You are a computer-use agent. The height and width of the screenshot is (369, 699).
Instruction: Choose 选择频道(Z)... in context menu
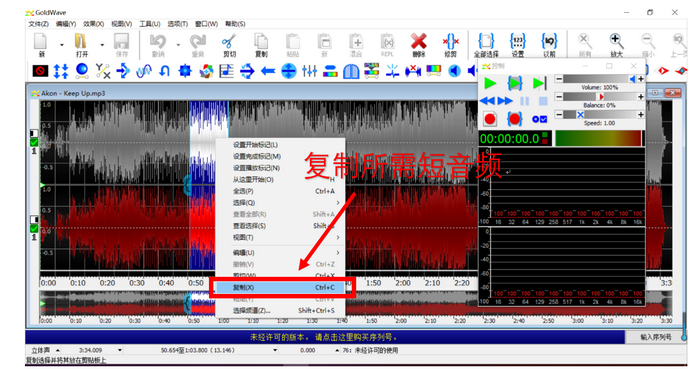(280, 311)
